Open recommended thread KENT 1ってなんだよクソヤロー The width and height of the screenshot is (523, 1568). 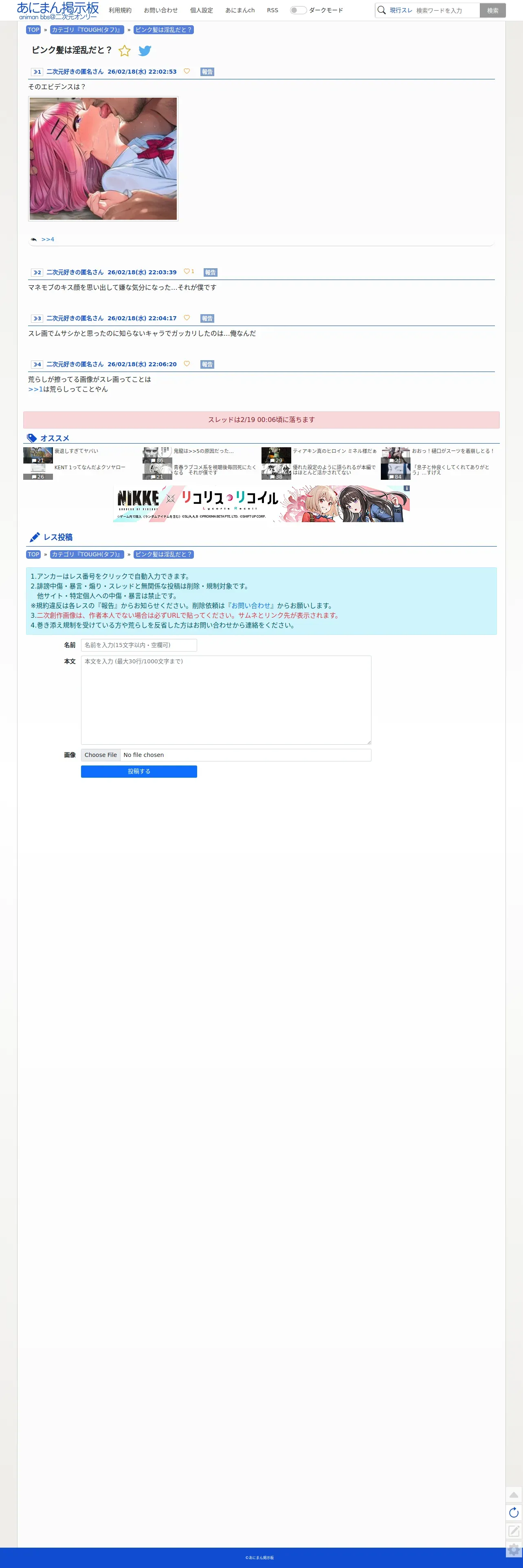click(x=90, y=468)
